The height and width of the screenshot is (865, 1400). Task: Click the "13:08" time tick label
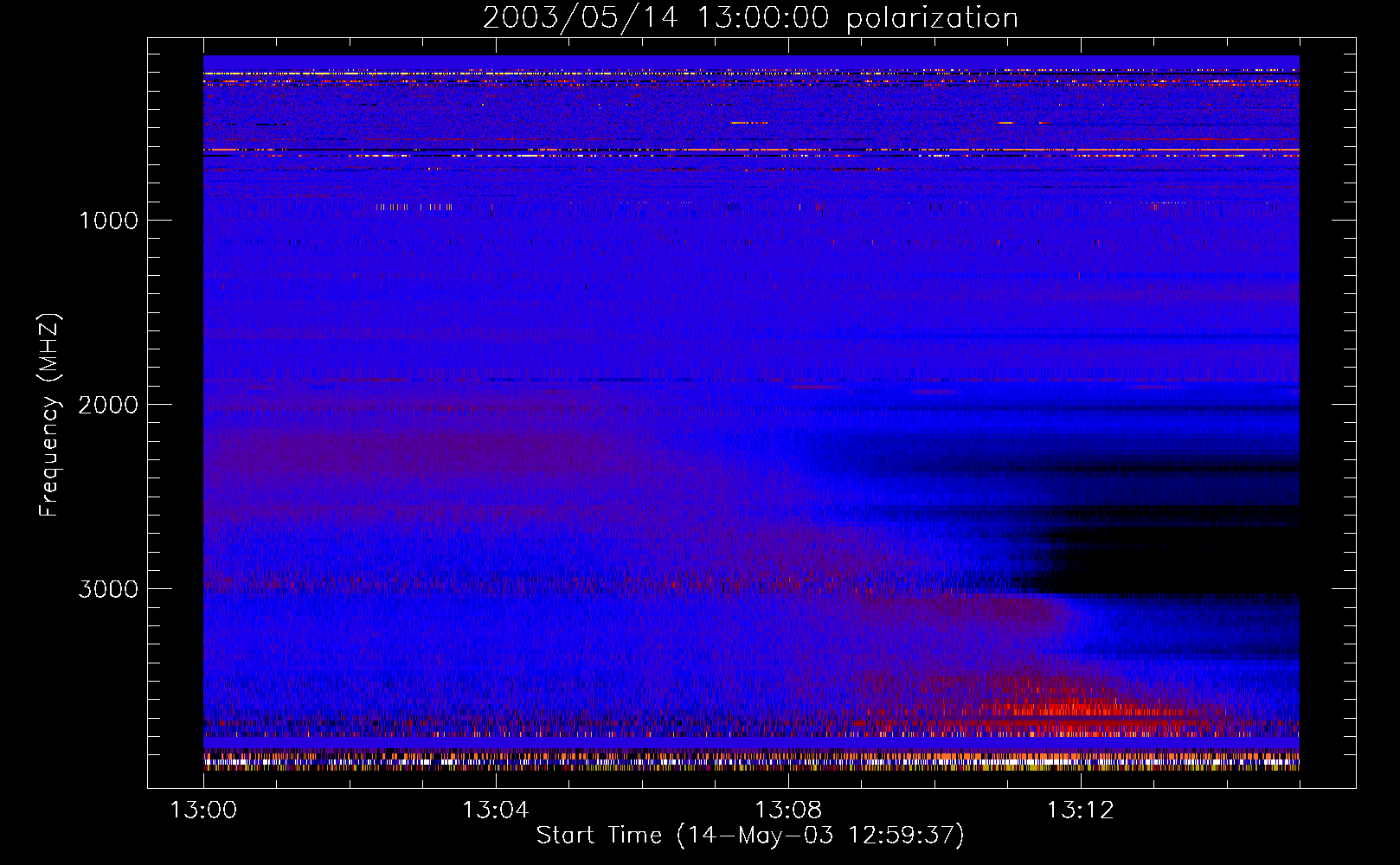point(787,811)
